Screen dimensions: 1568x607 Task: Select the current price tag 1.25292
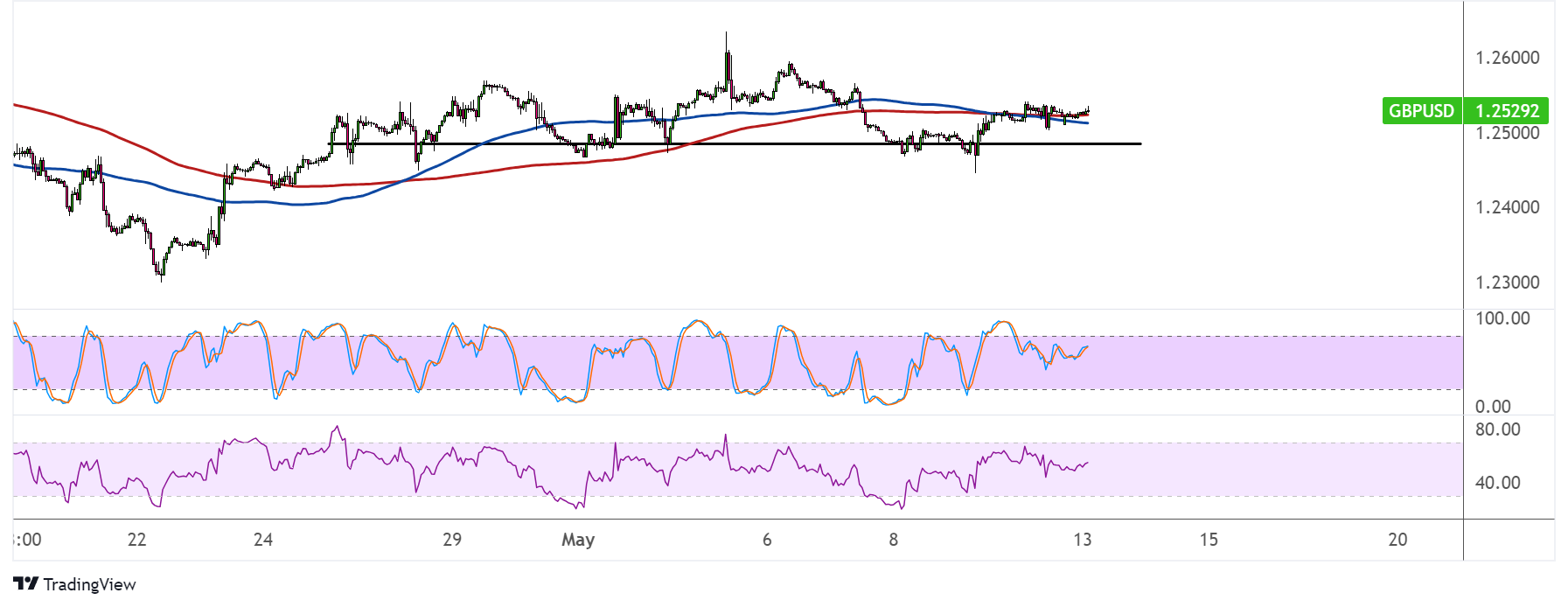tap(1506, 111)
